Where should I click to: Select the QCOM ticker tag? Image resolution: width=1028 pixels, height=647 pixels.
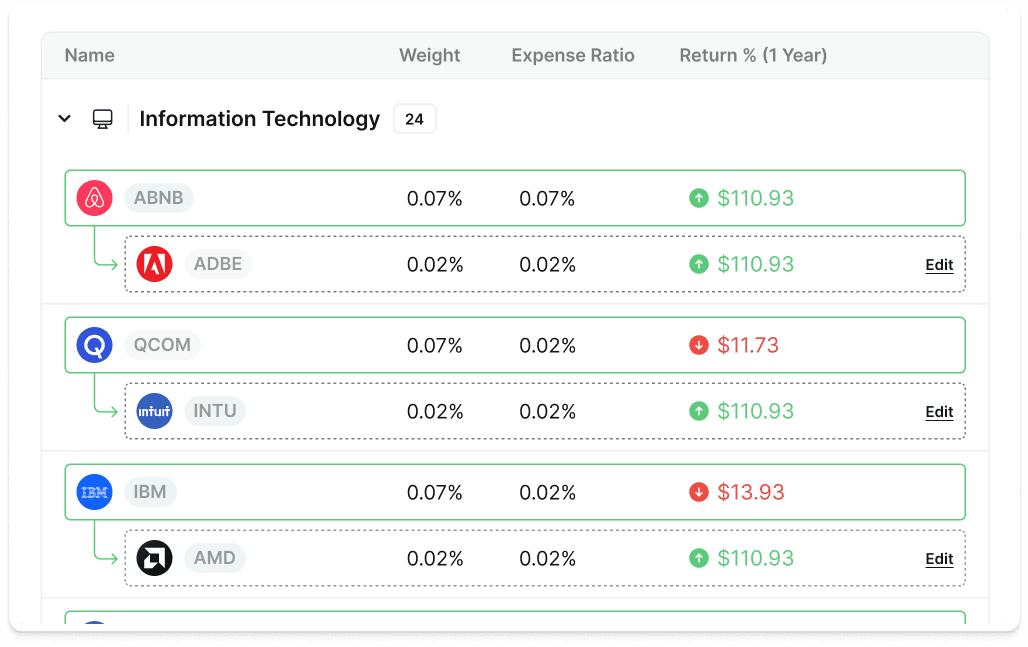(x=162, y=345)
